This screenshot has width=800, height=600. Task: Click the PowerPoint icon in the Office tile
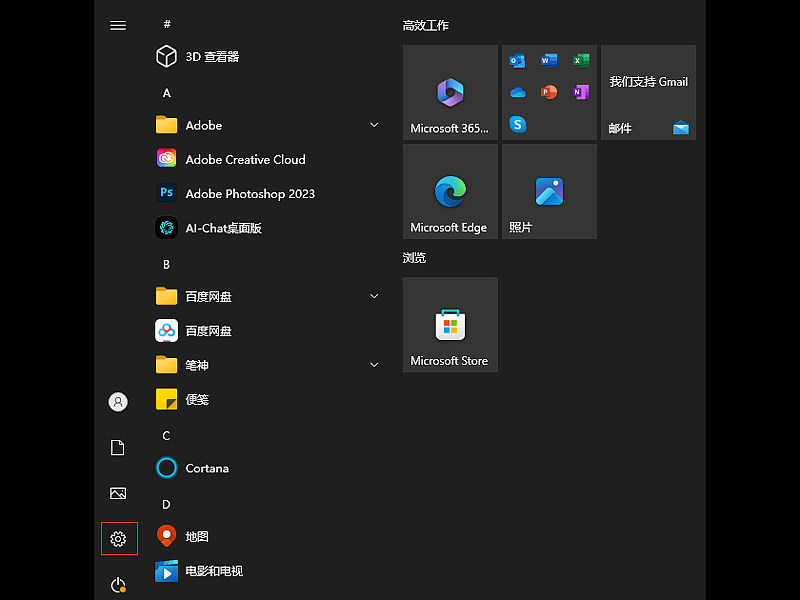549,92
